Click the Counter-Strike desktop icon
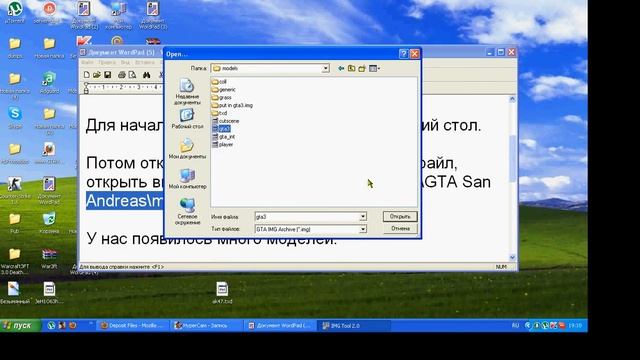640x360 pixels. [15, 190]
